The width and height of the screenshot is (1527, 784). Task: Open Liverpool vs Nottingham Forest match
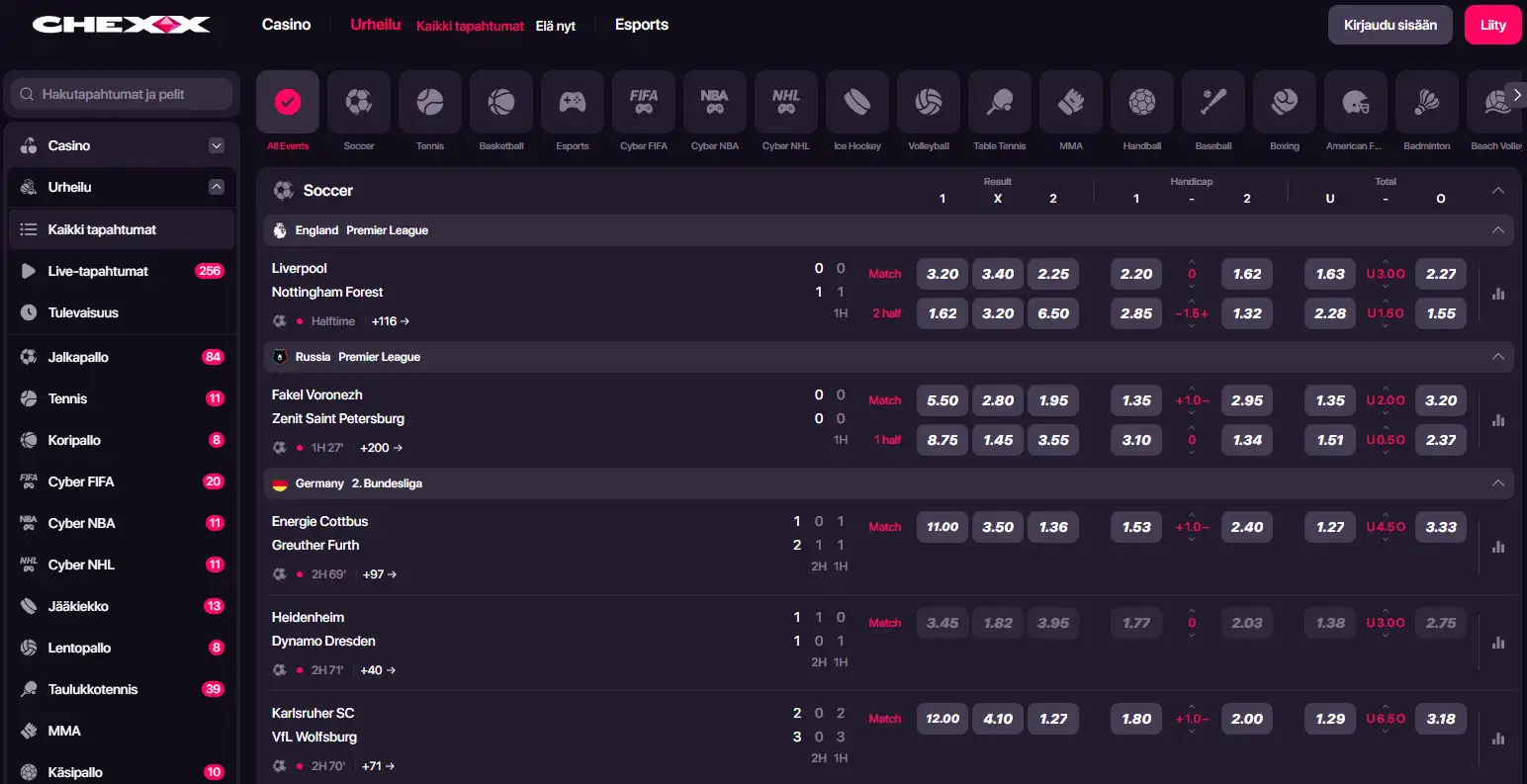[x=327, y=280]
